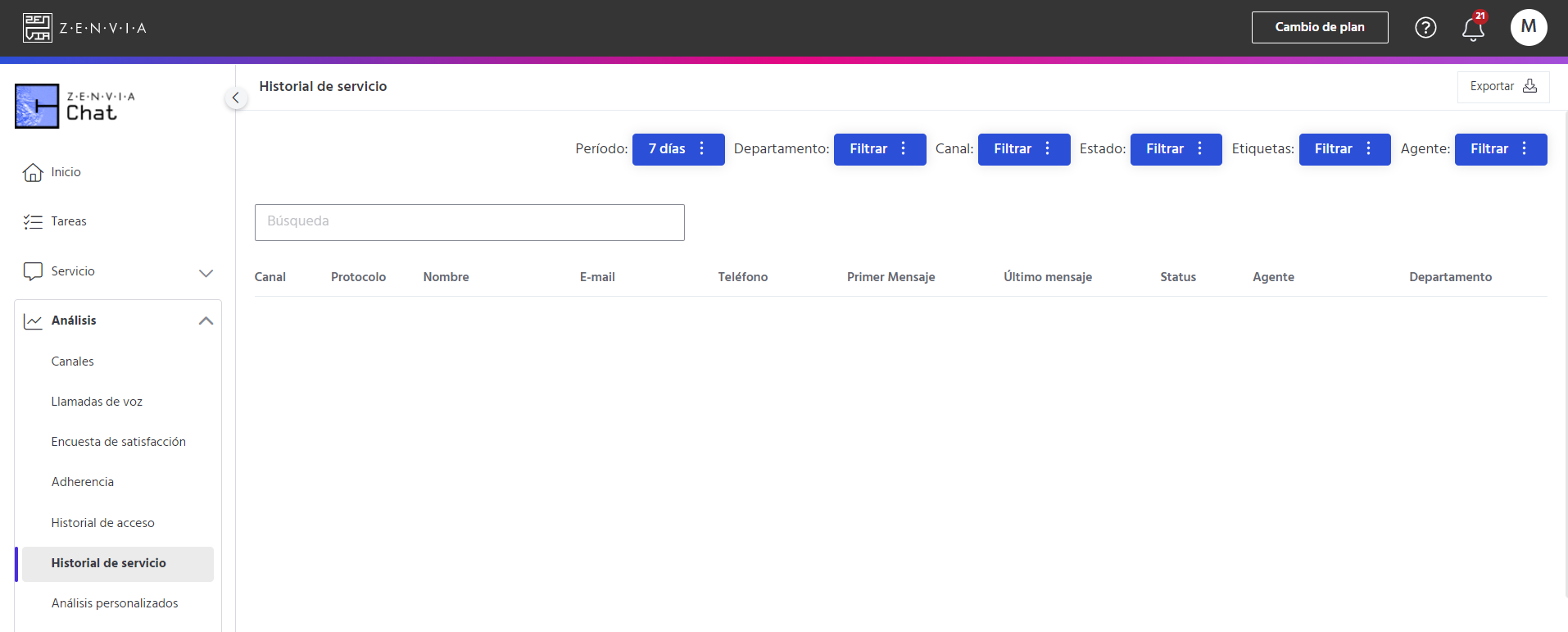Open notifications bell with 21 badge
This screenshot has width=1568, height=632.
(x=1474, y=27)
